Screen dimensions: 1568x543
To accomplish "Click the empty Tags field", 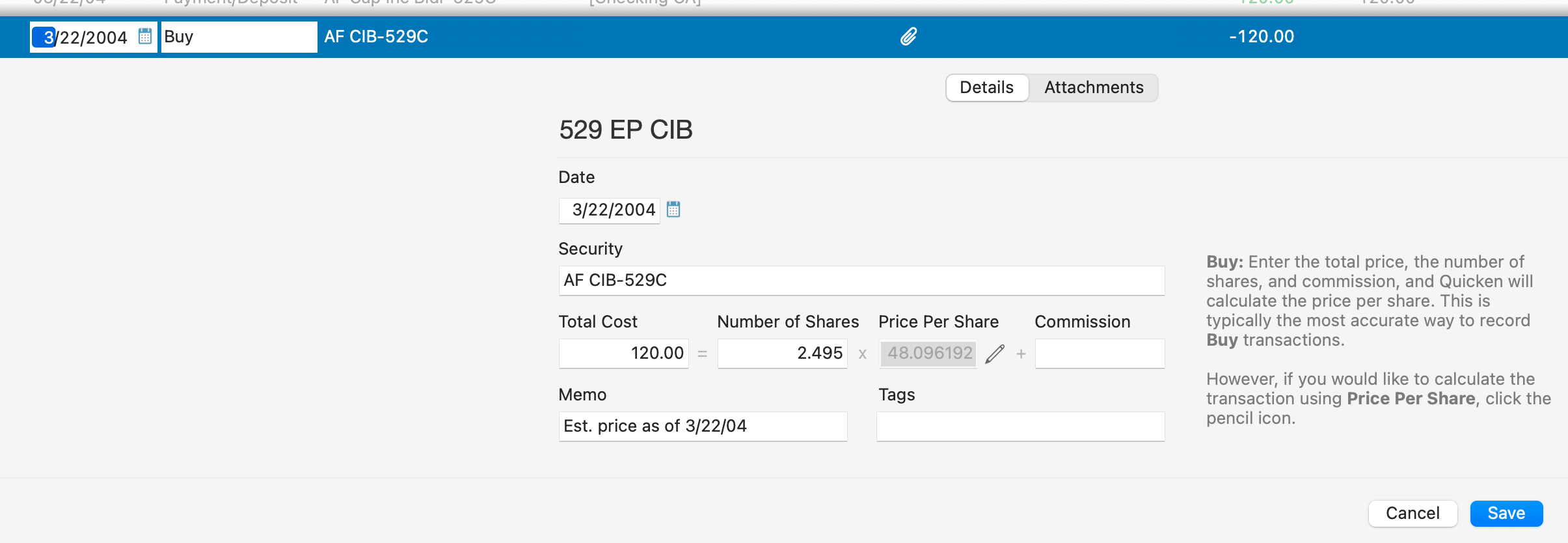I will 1020,426.
